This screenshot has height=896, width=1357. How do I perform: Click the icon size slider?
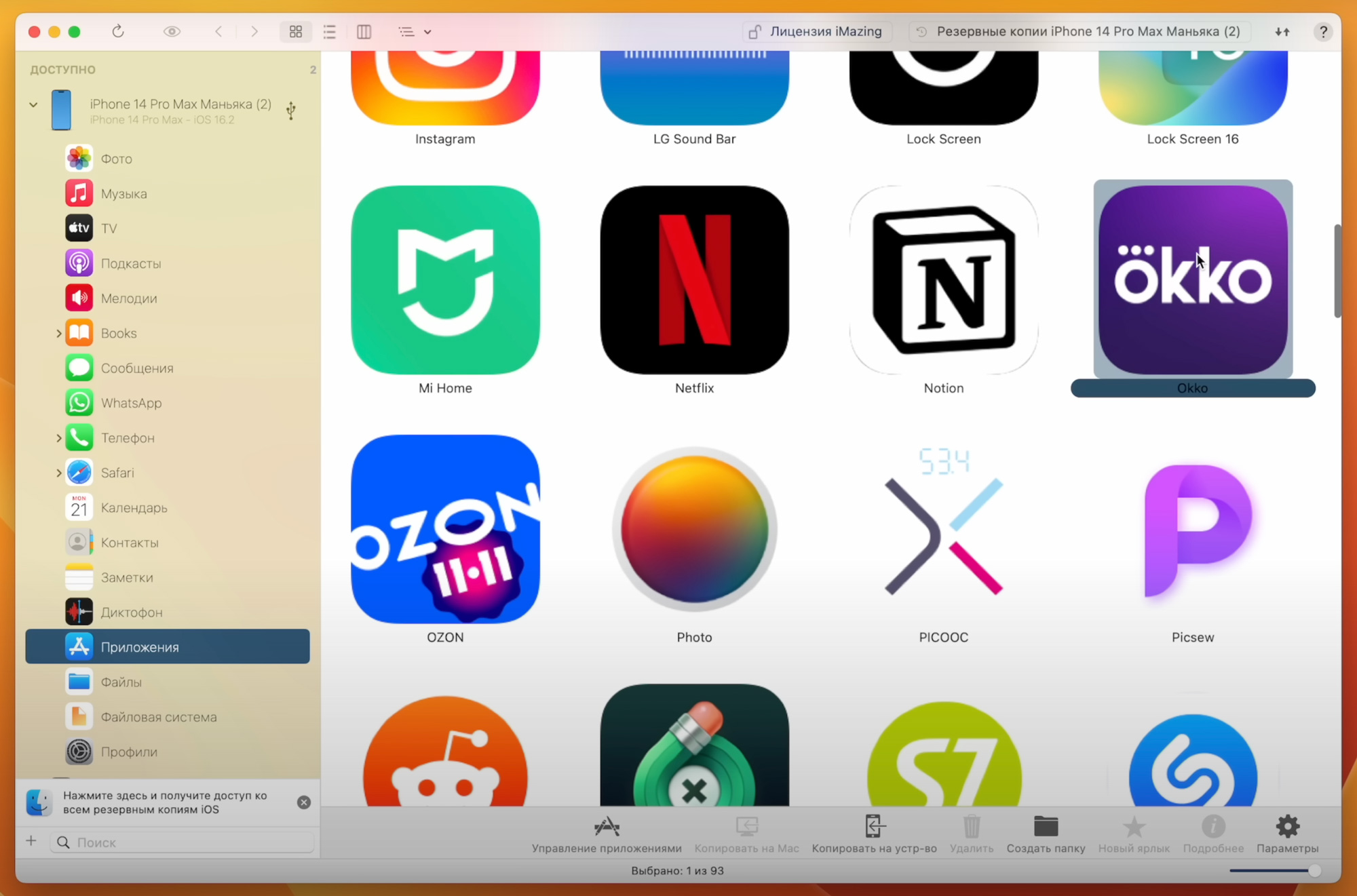pos(1274,870)
